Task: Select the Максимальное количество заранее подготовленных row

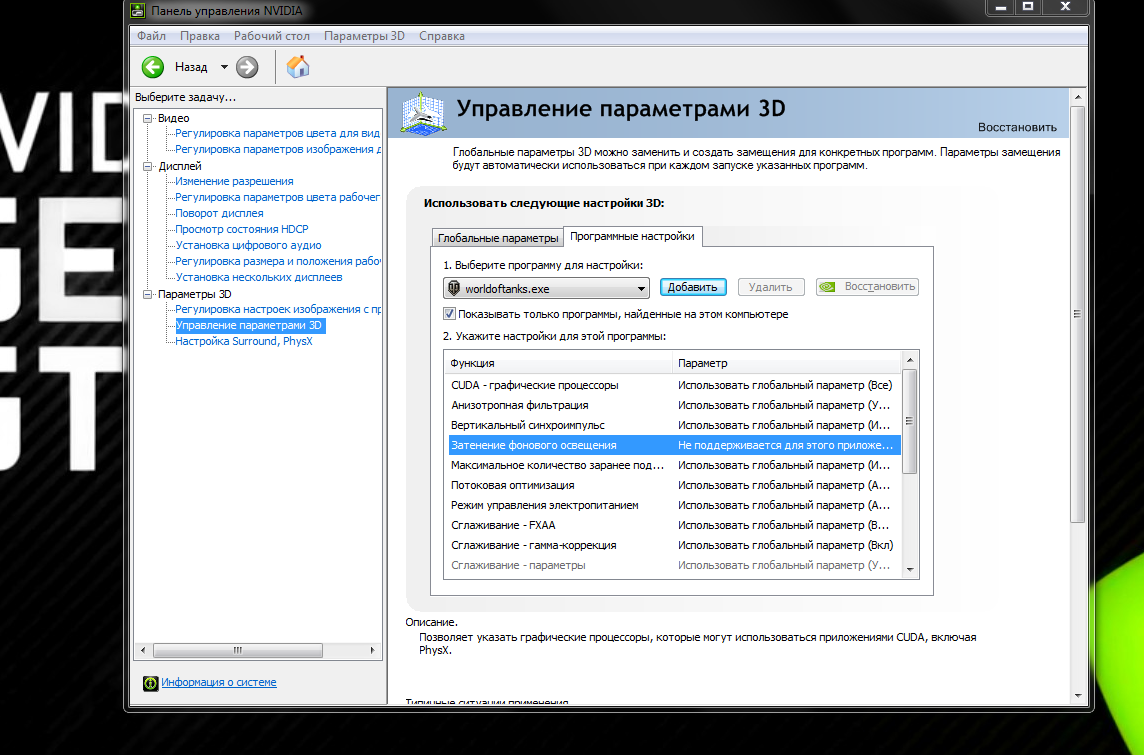Action: (675, 465)
